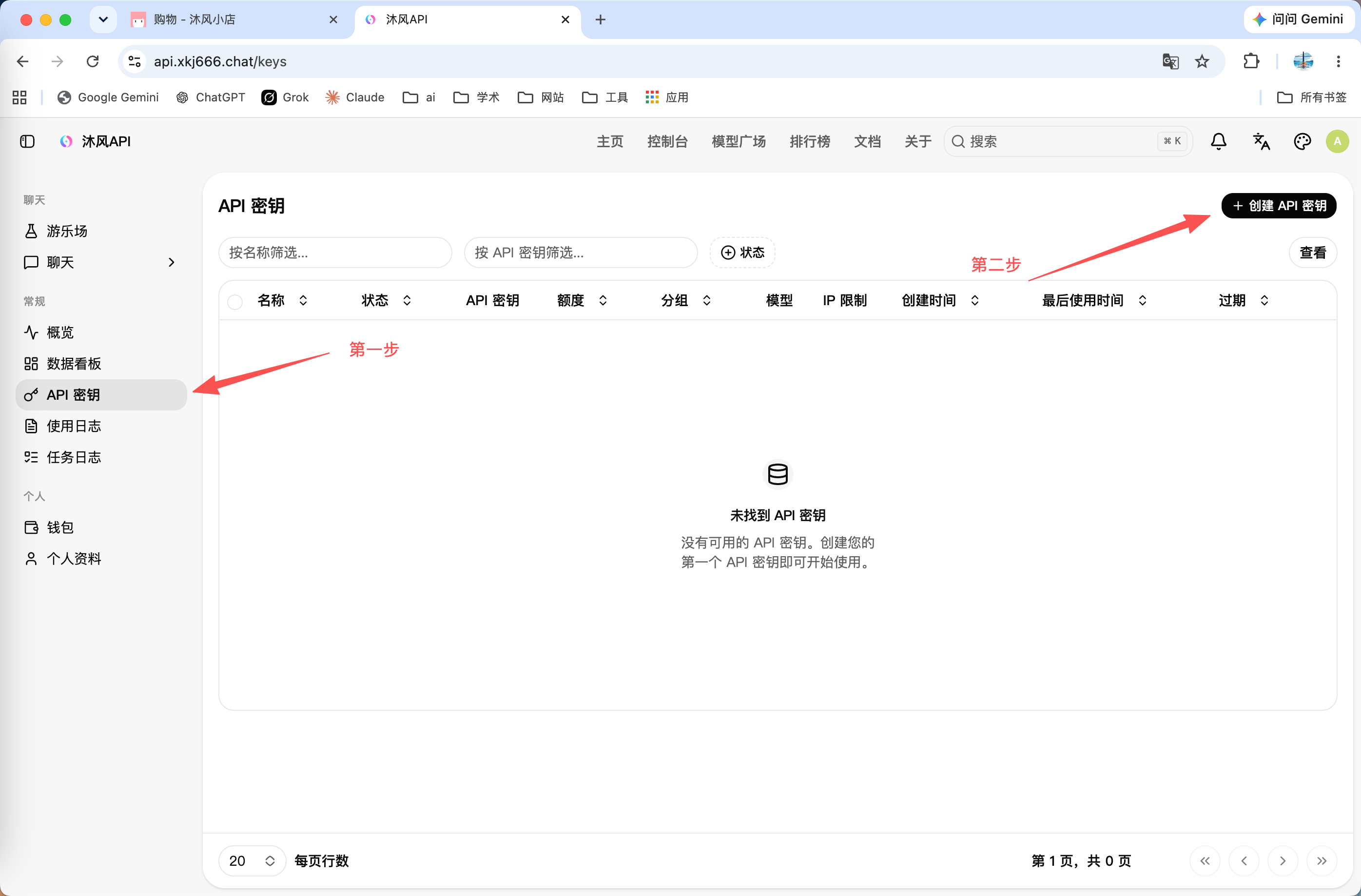
Task: Open 所有书签 folder
Action: tap(1312, 97)
